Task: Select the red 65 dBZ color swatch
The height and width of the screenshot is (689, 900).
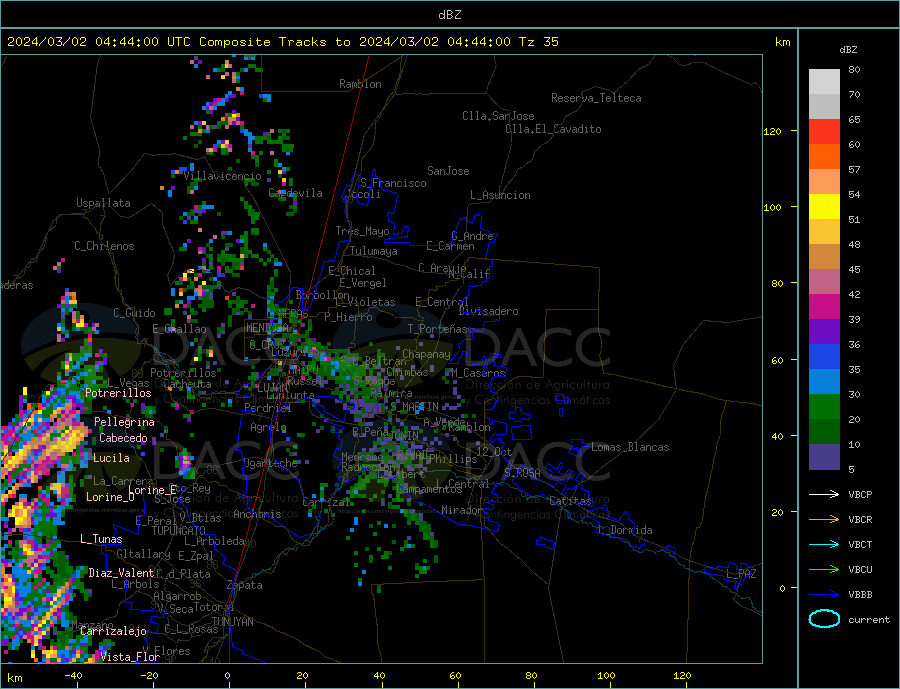Action: tap(824, 131)
